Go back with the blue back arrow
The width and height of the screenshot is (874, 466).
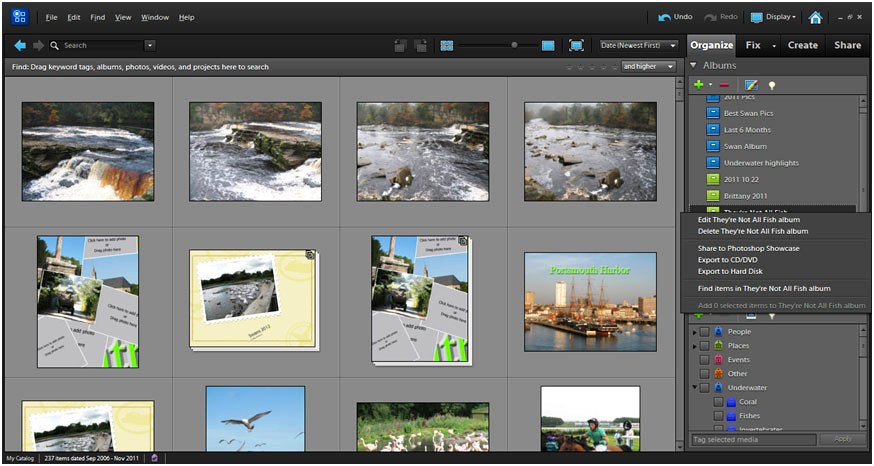[20, 46]
